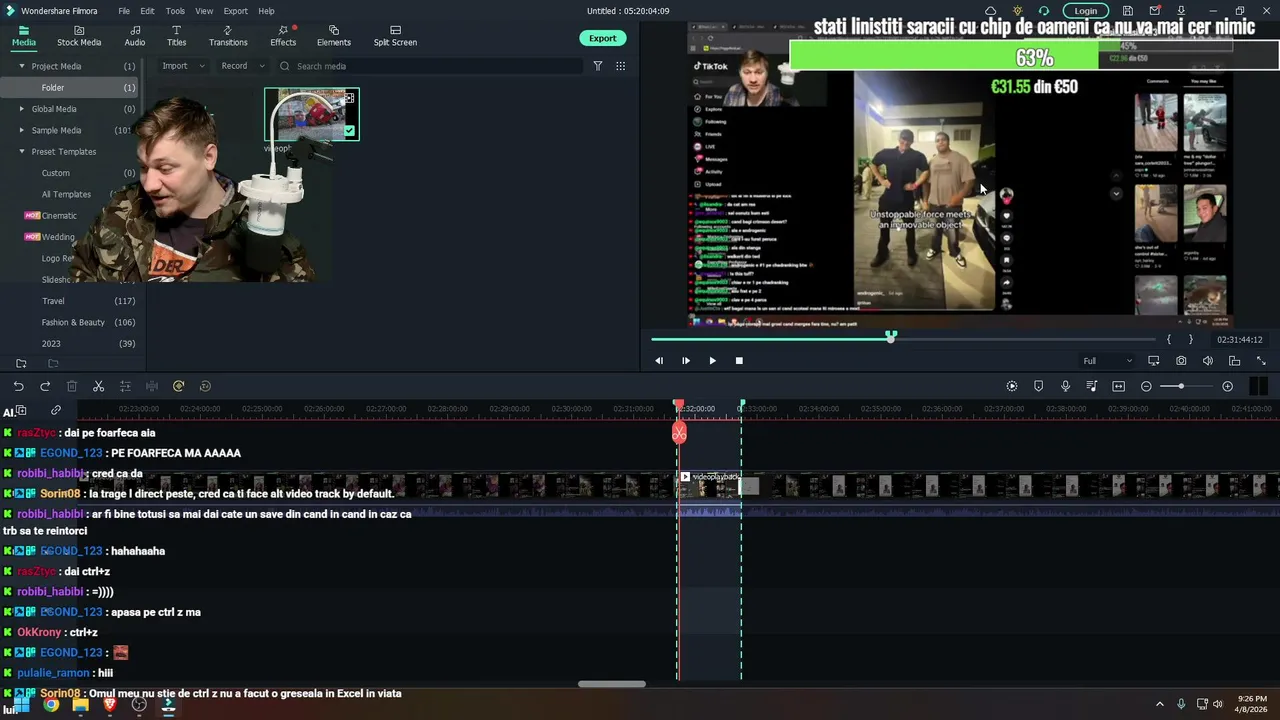
Task: Open the Help menu
Action: point(266,11)
